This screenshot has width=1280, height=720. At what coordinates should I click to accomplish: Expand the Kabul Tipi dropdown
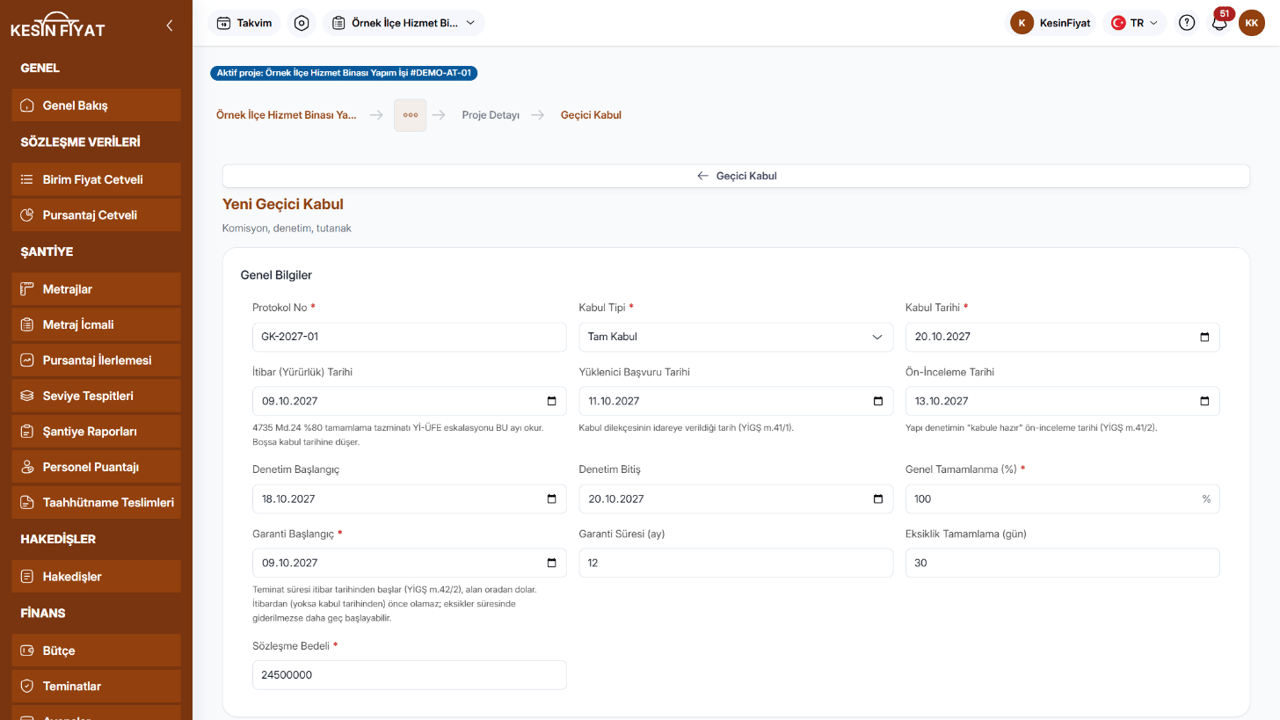[736, 337]
